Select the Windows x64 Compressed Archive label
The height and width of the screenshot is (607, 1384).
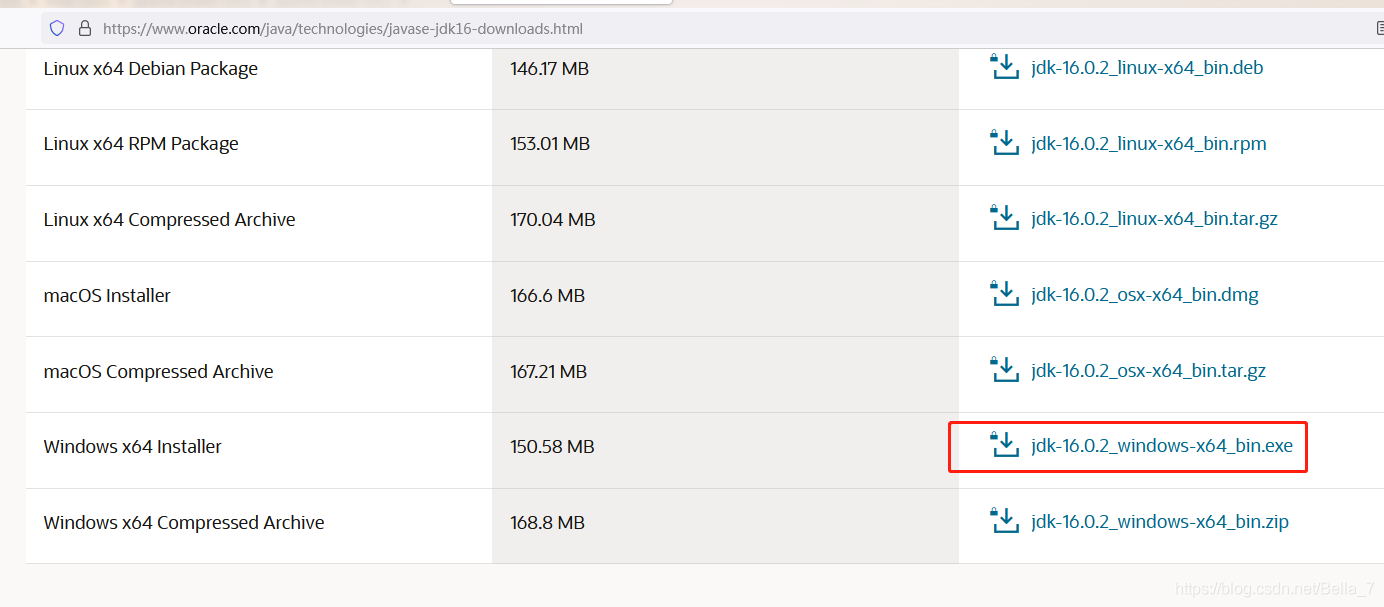pos(184,523)
